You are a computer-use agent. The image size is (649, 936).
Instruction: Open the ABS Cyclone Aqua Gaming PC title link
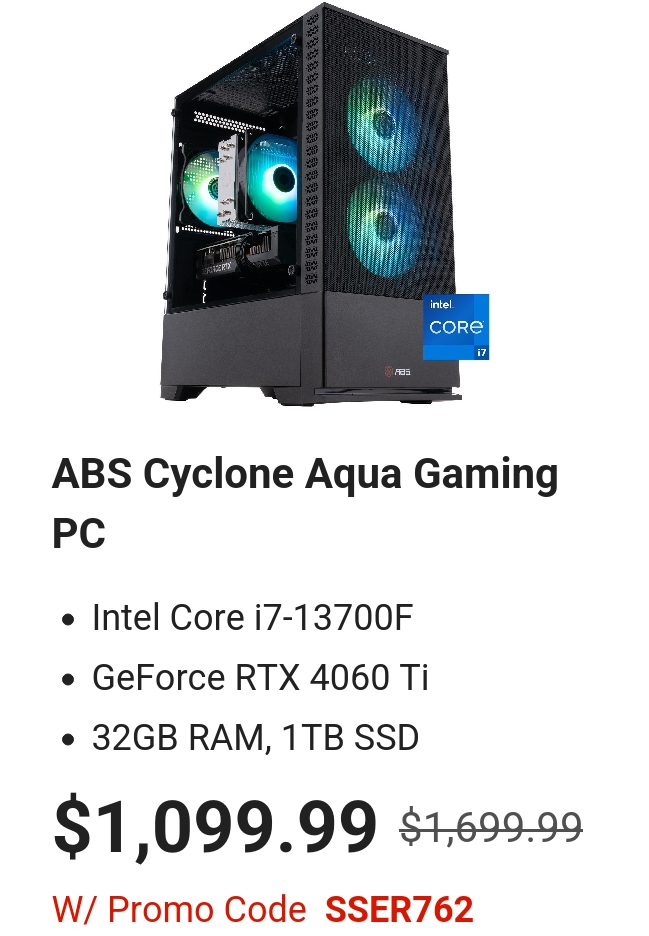click(x=305, y=503)
